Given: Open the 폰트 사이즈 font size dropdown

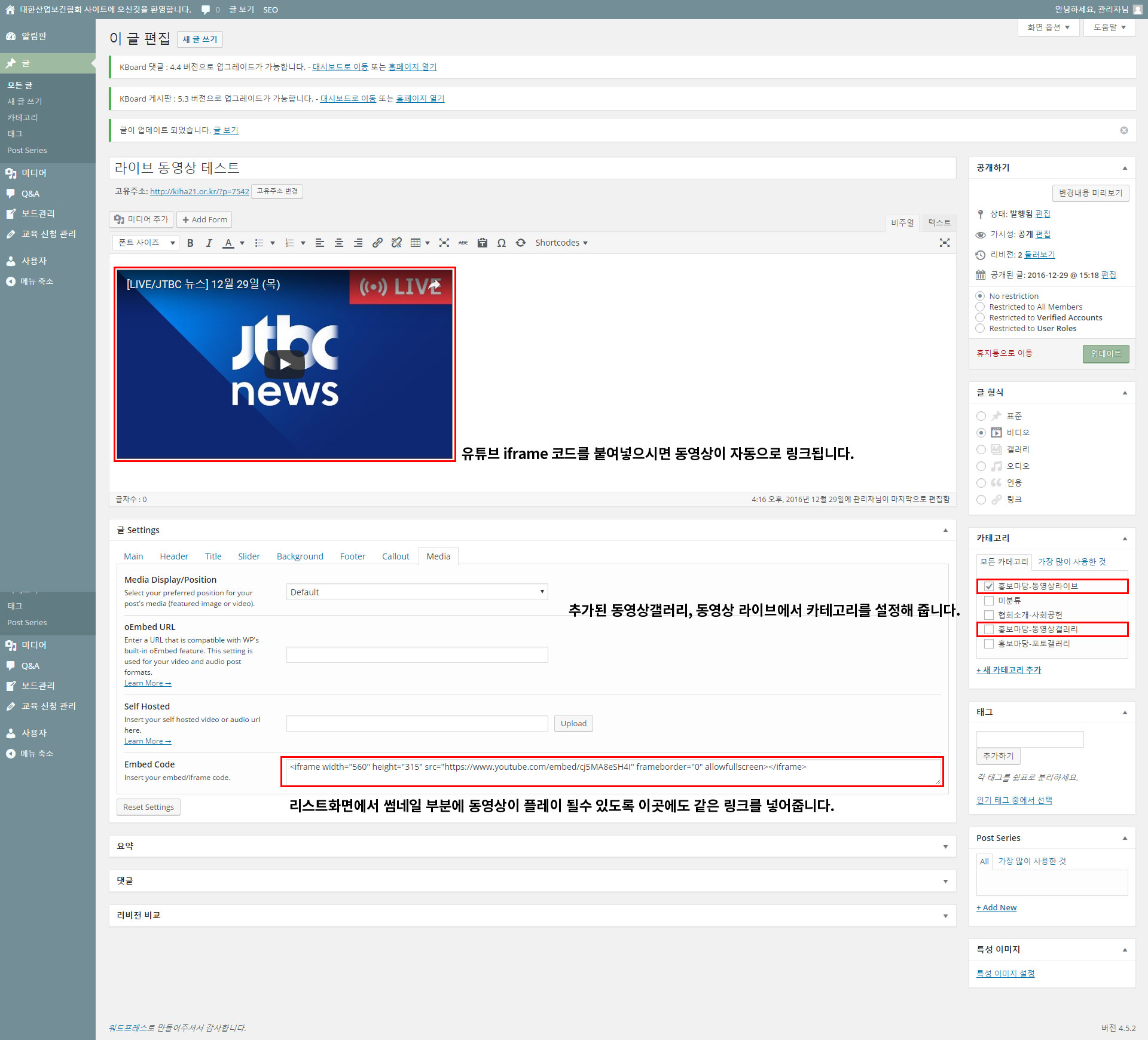Looking at the screenshot, I should 146,243.
